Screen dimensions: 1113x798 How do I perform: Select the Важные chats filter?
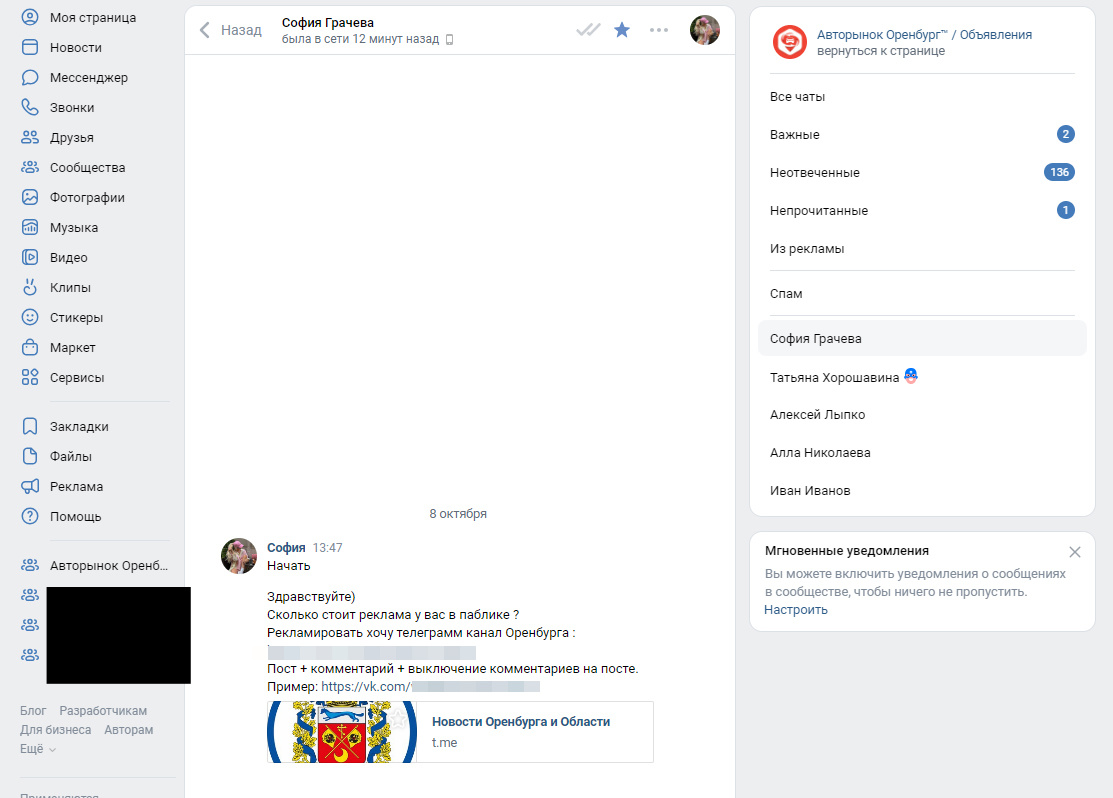coord(922,134)
